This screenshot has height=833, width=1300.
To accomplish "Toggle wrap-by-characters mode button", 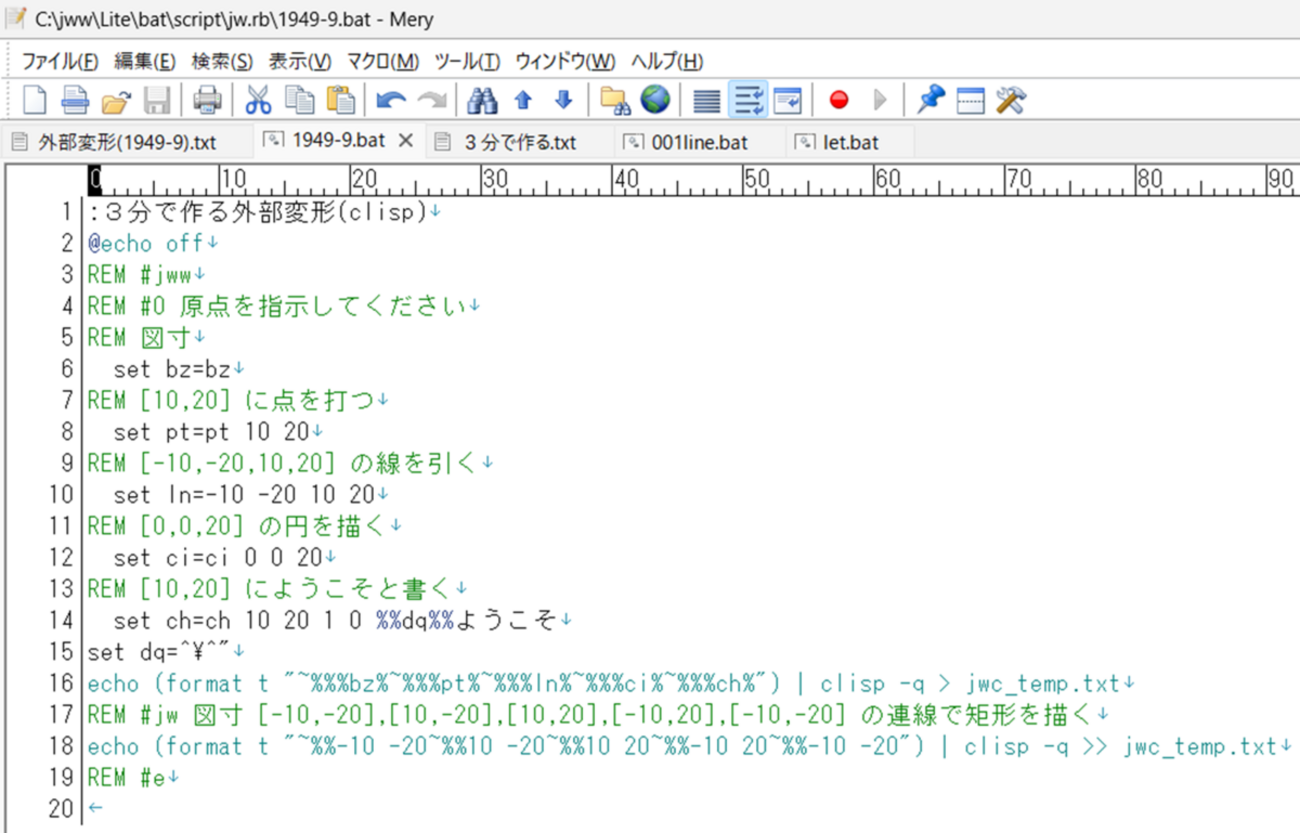I will [x=748, y=100].
